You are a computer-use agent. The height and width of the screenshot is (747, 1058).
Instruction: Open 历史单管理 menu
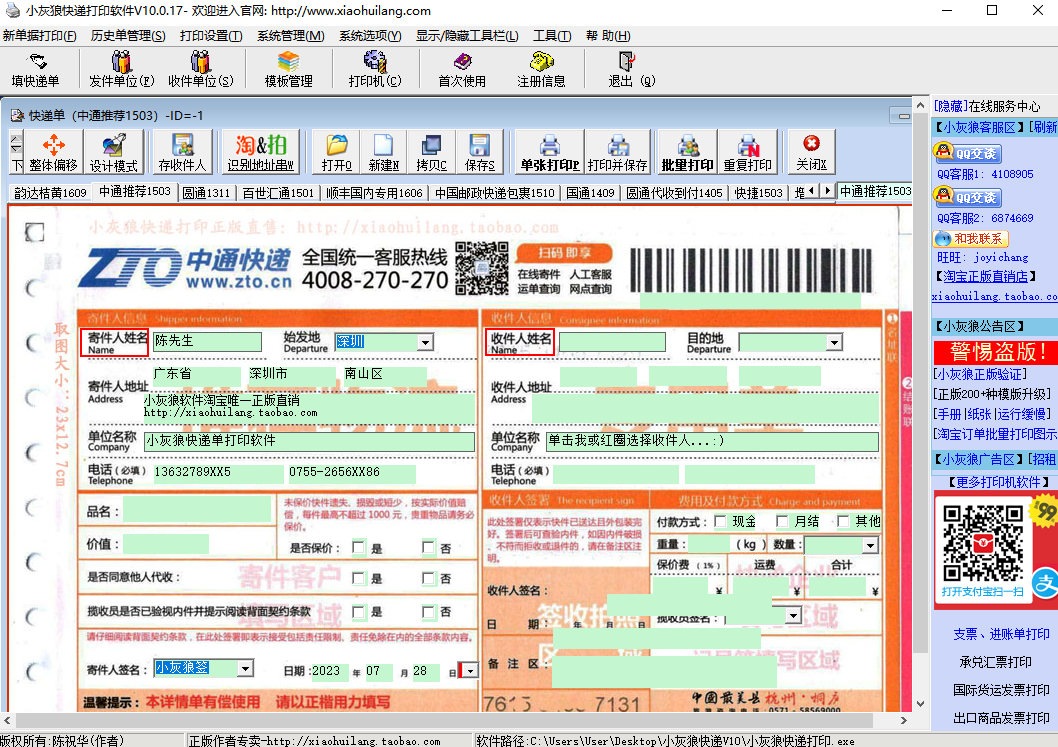tap(128, 36)
